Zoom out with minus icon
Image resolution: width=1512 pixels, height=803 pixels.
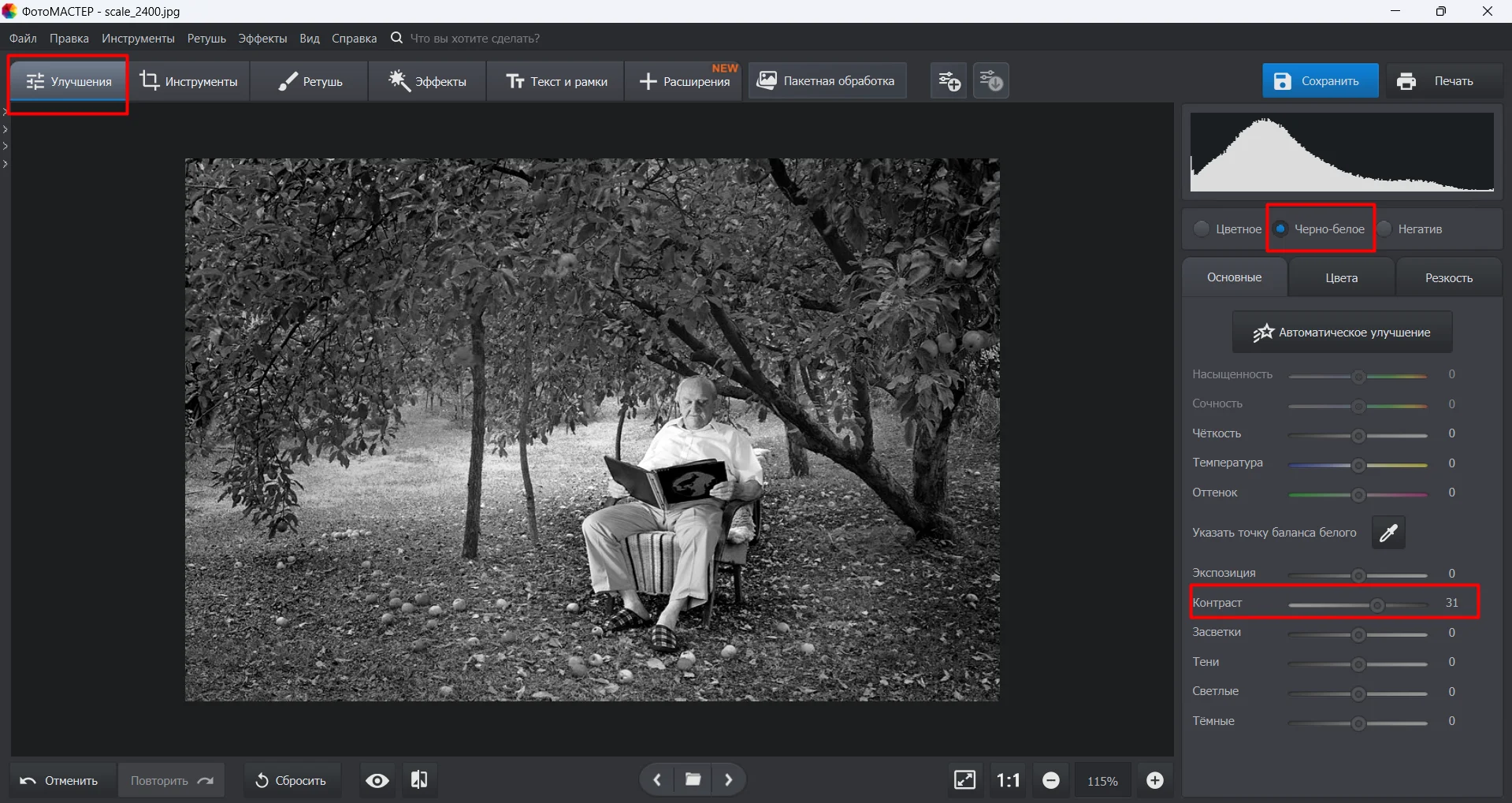coord(1051,780)
